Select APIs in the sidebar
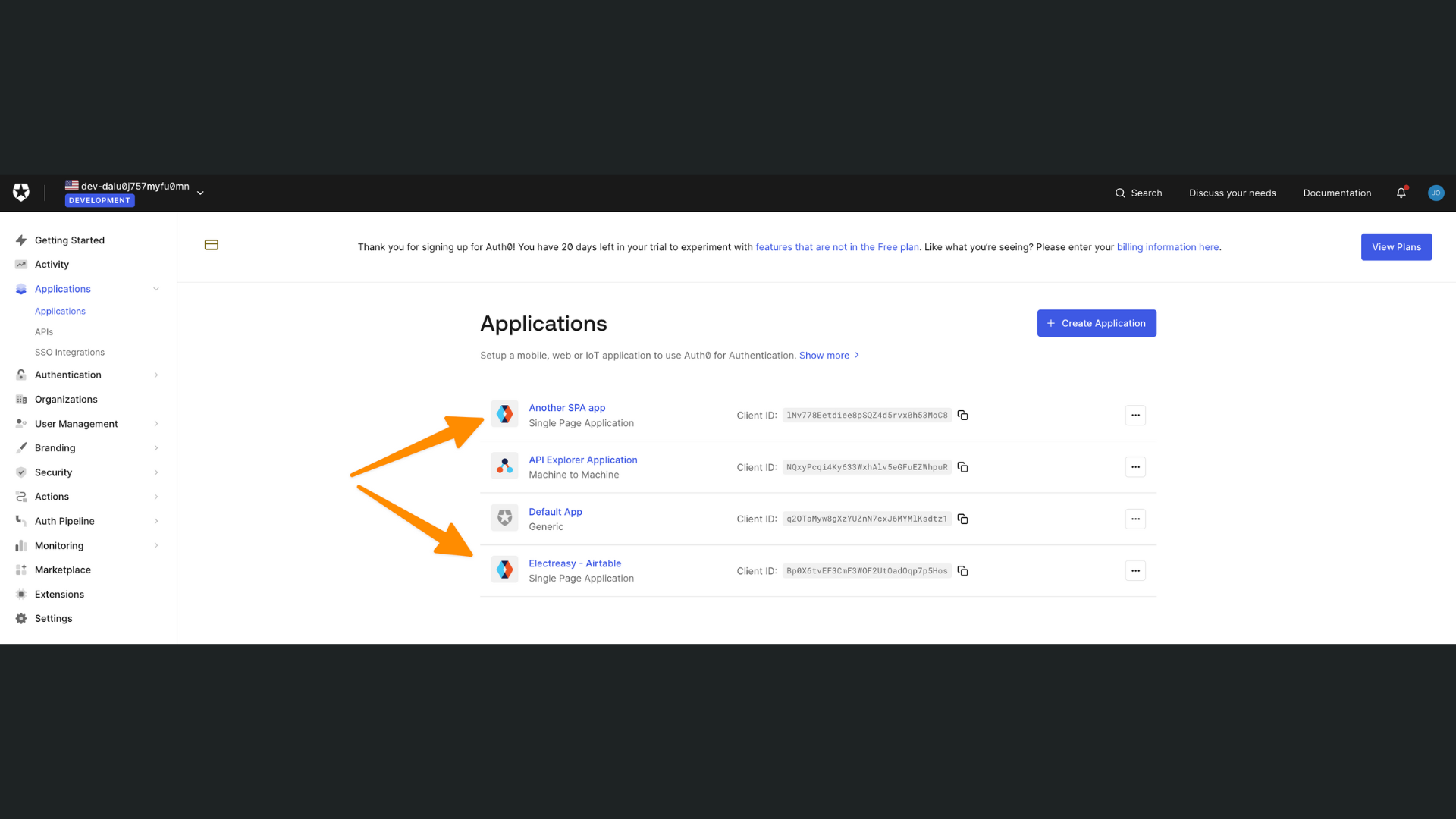 (x=43, y=331)
